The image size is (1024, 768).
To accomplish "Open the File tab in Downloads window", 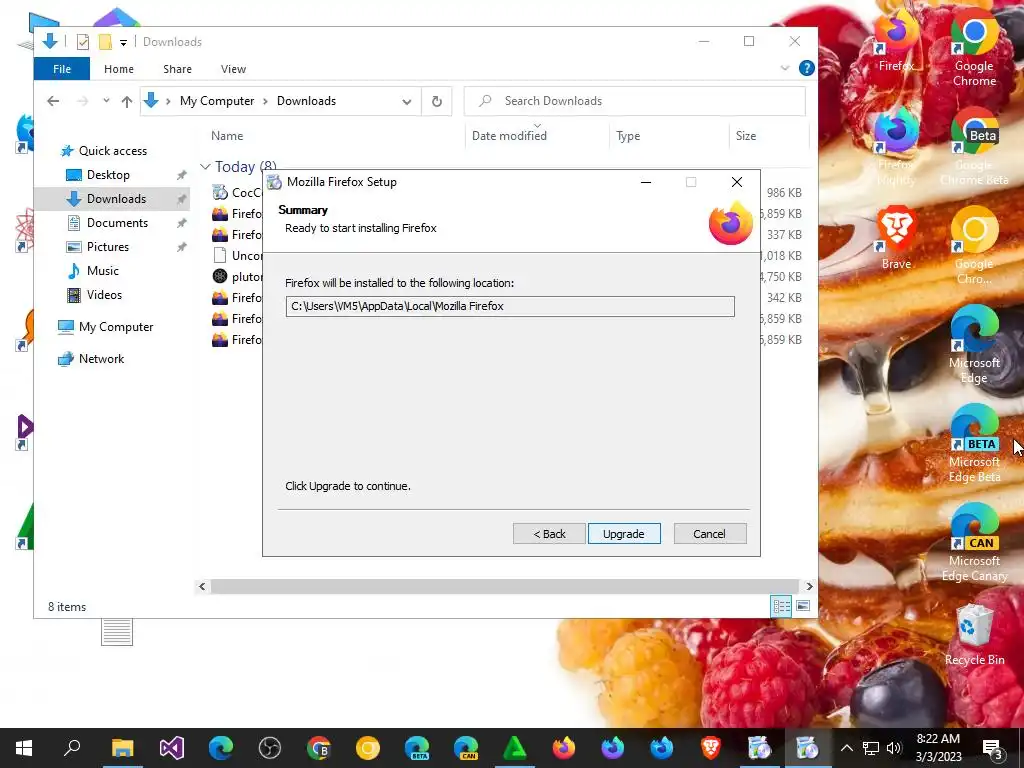I will click(x=62, y=69).
